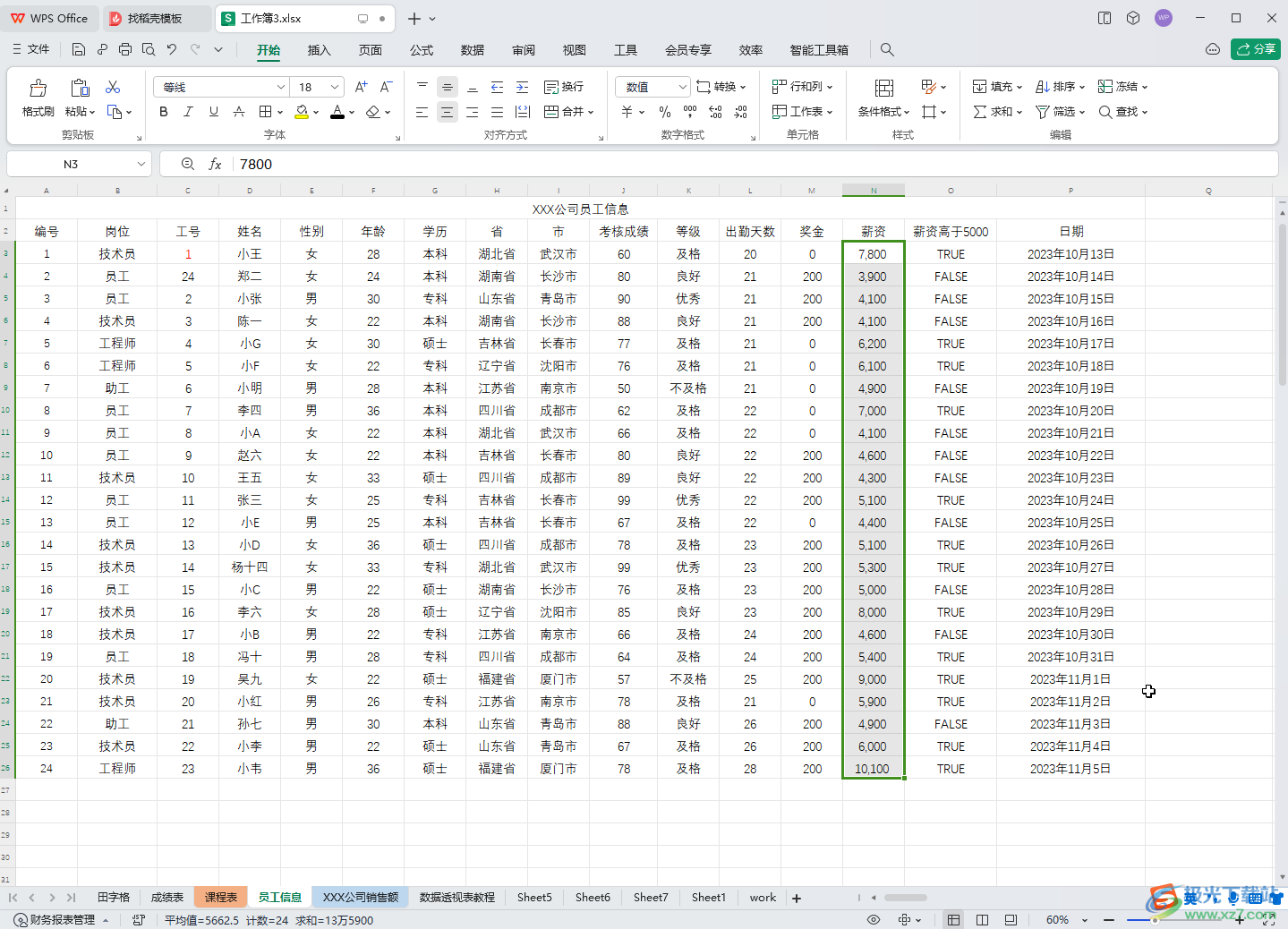Screen dimensions: 1288x929
Task: Click the green 分享 share button
Action: [x=1256, y=49]
